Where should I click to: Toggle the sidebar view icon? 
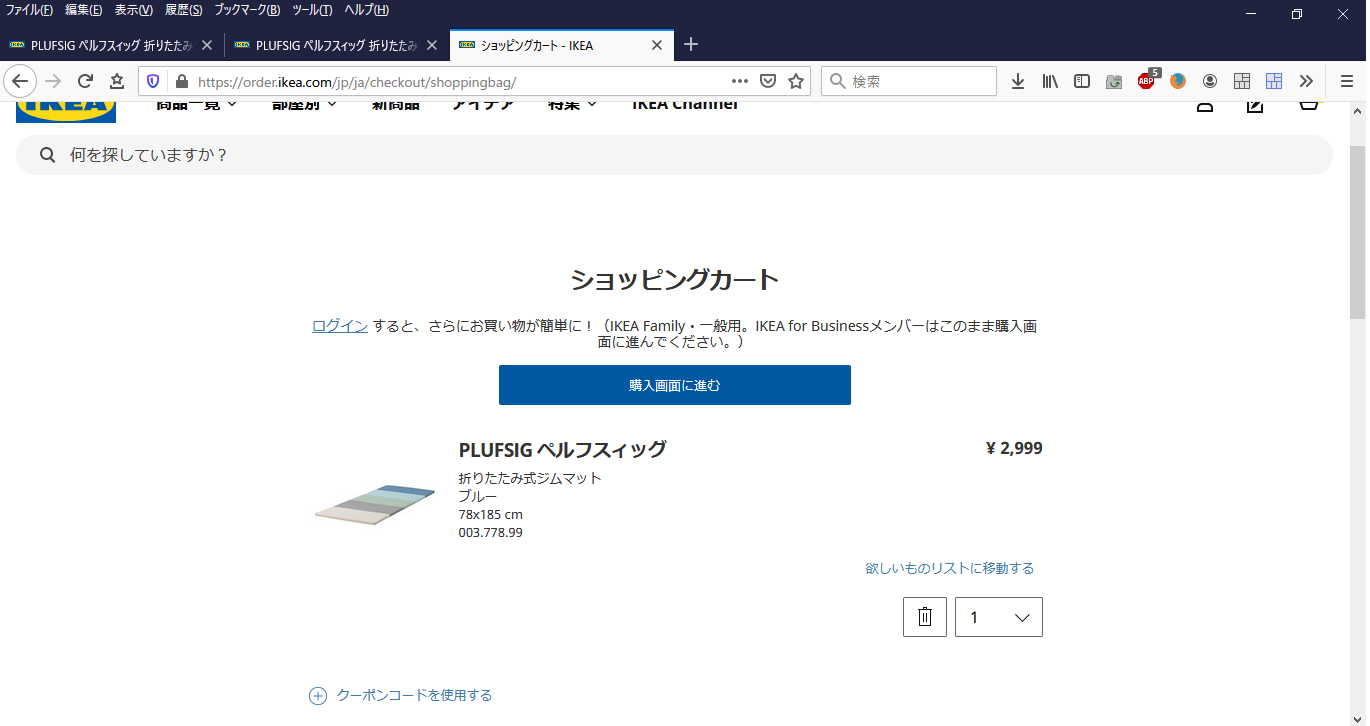[1082, 81]
